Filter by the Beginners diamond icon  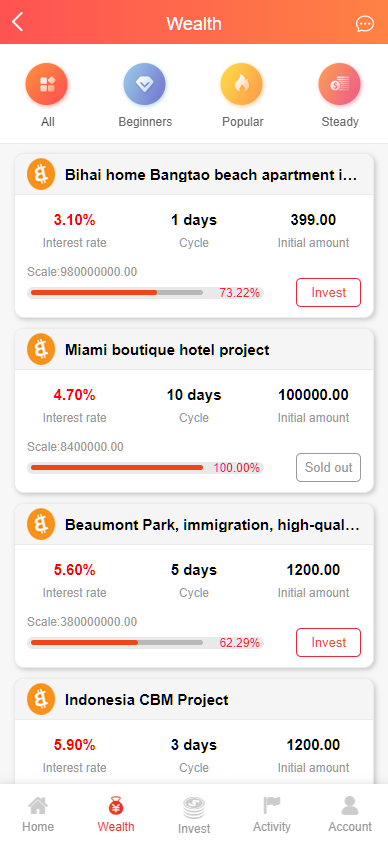point(145,84)
